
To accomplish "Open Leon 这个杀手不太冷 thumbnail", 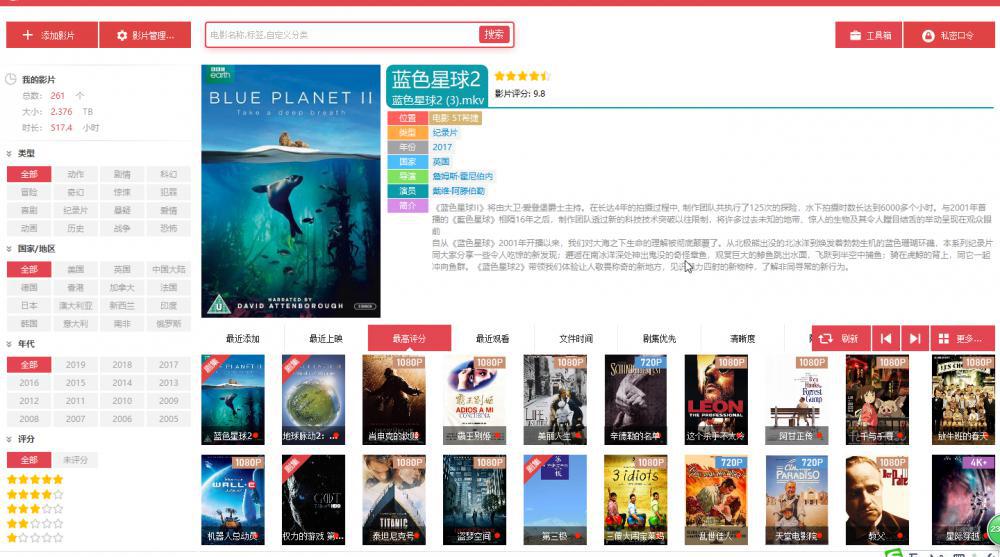I will click(x=716, y=399).
